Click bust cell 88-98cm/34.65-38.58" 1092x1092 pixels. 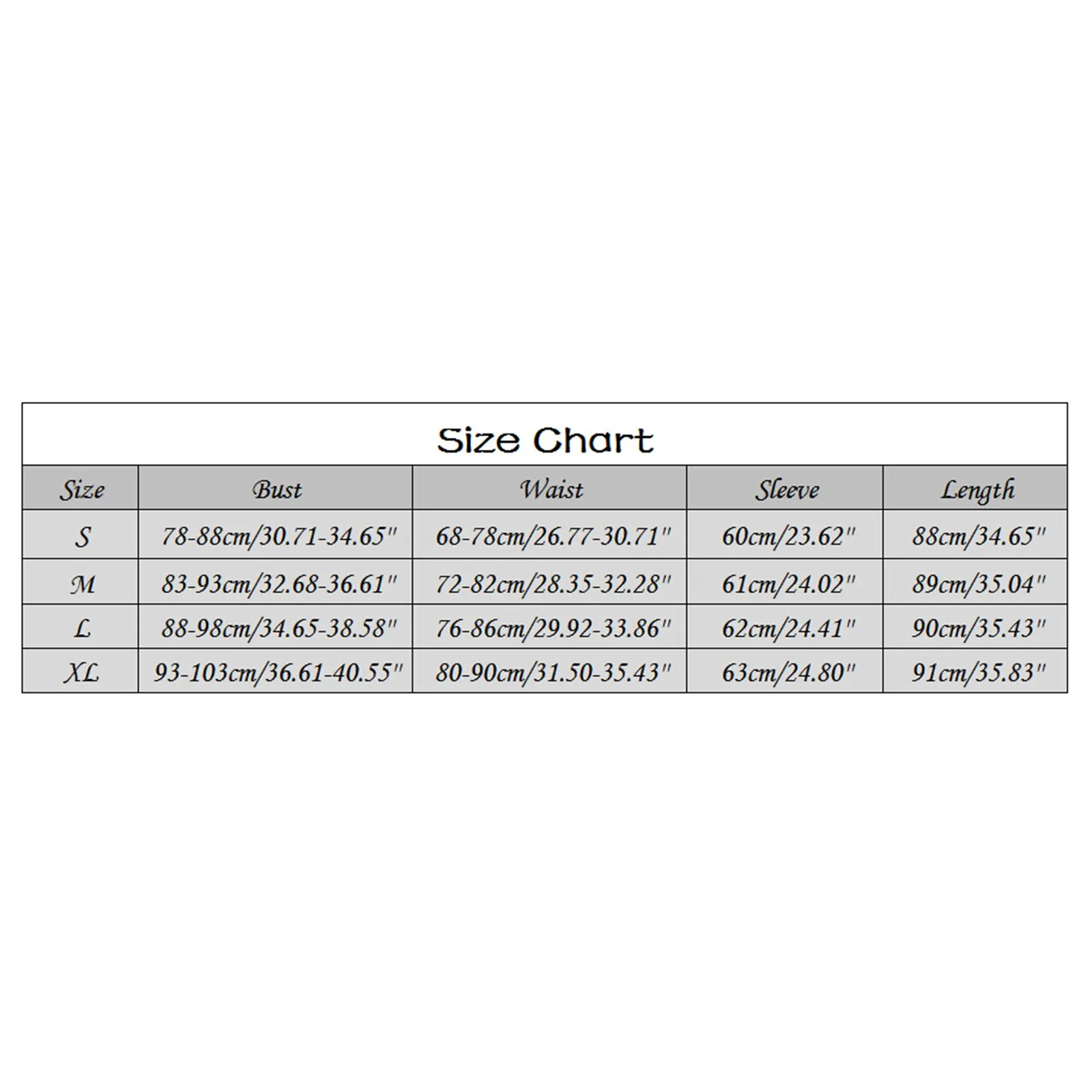coord(278,628)
